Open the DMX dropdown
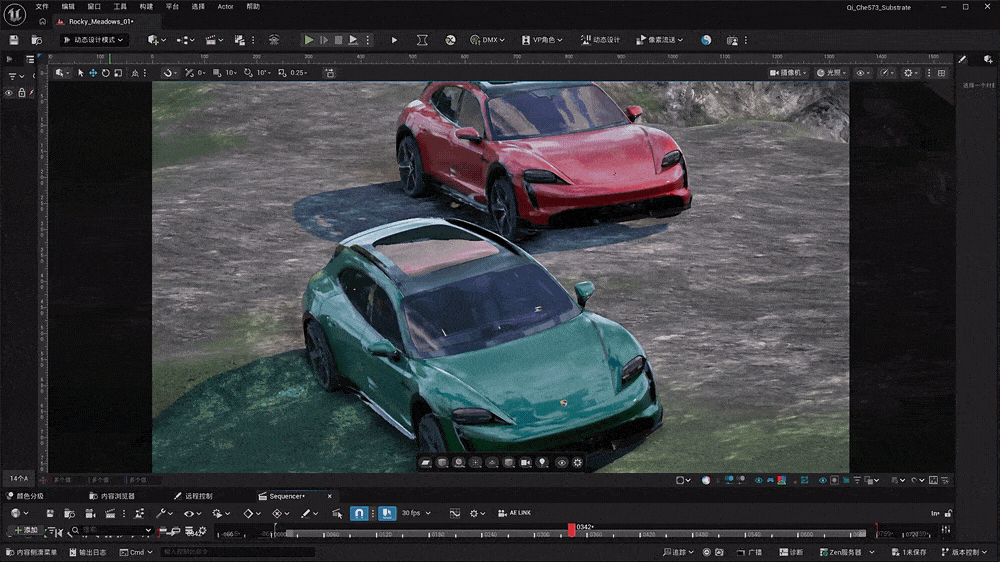Screen dimensions: 1000x562 pyautogui.click(x=487, y=40)
